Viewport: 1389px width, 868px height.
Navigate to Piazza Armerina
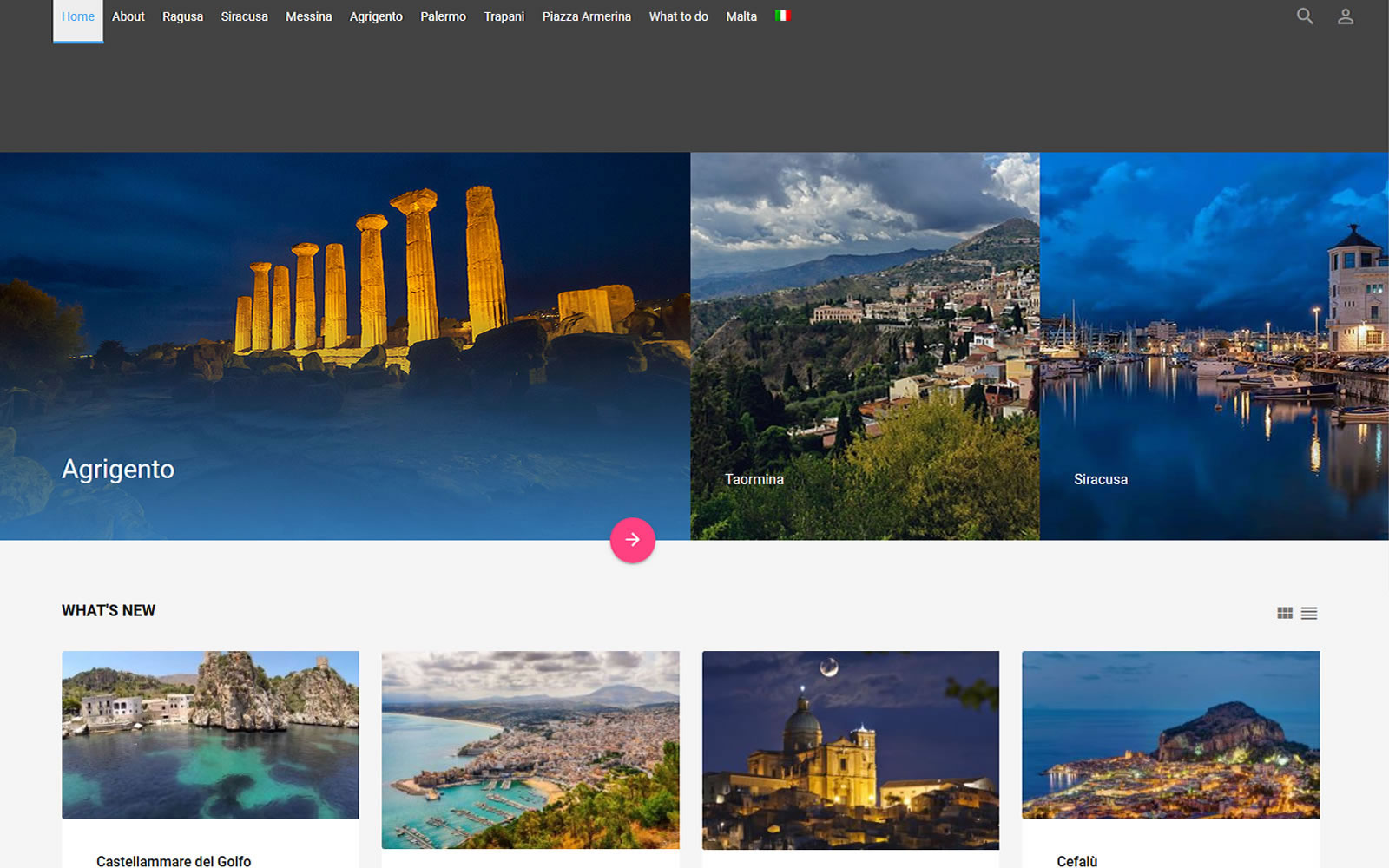[x=586, y=17]
